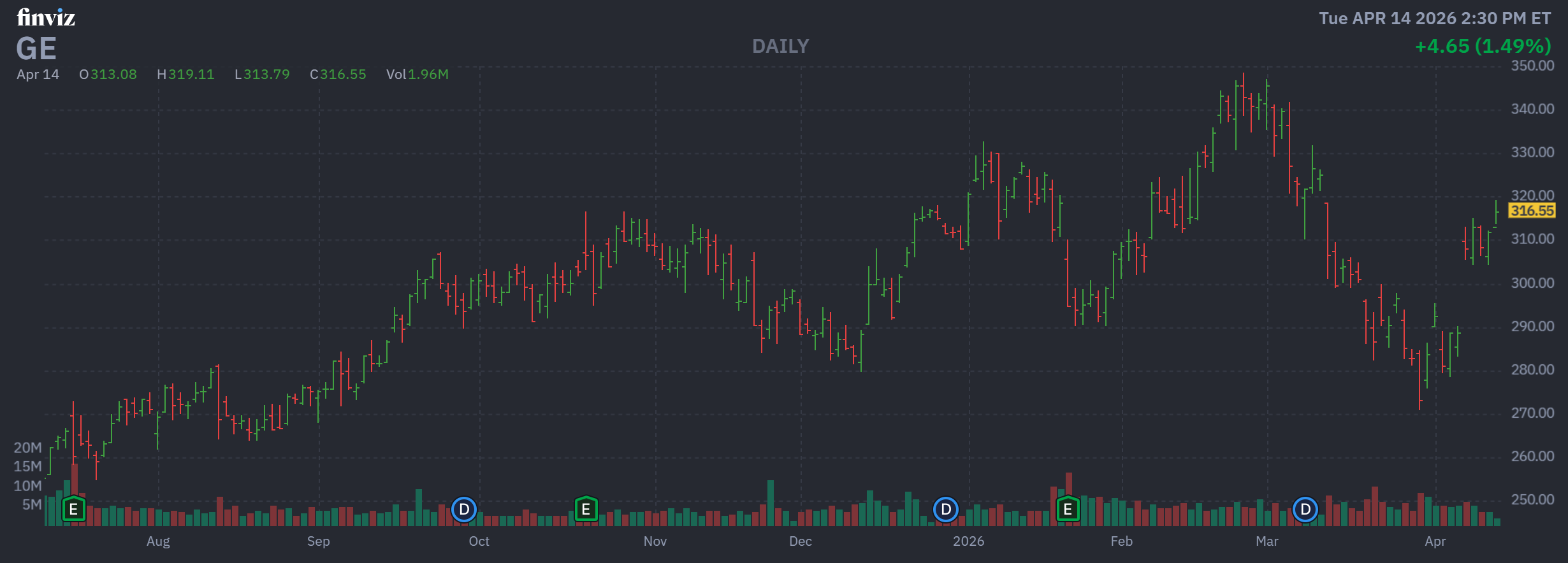Viewport: 1568px width, 563px height.
Task: Click the DAILY timeframe label
Action: (780, 46)
